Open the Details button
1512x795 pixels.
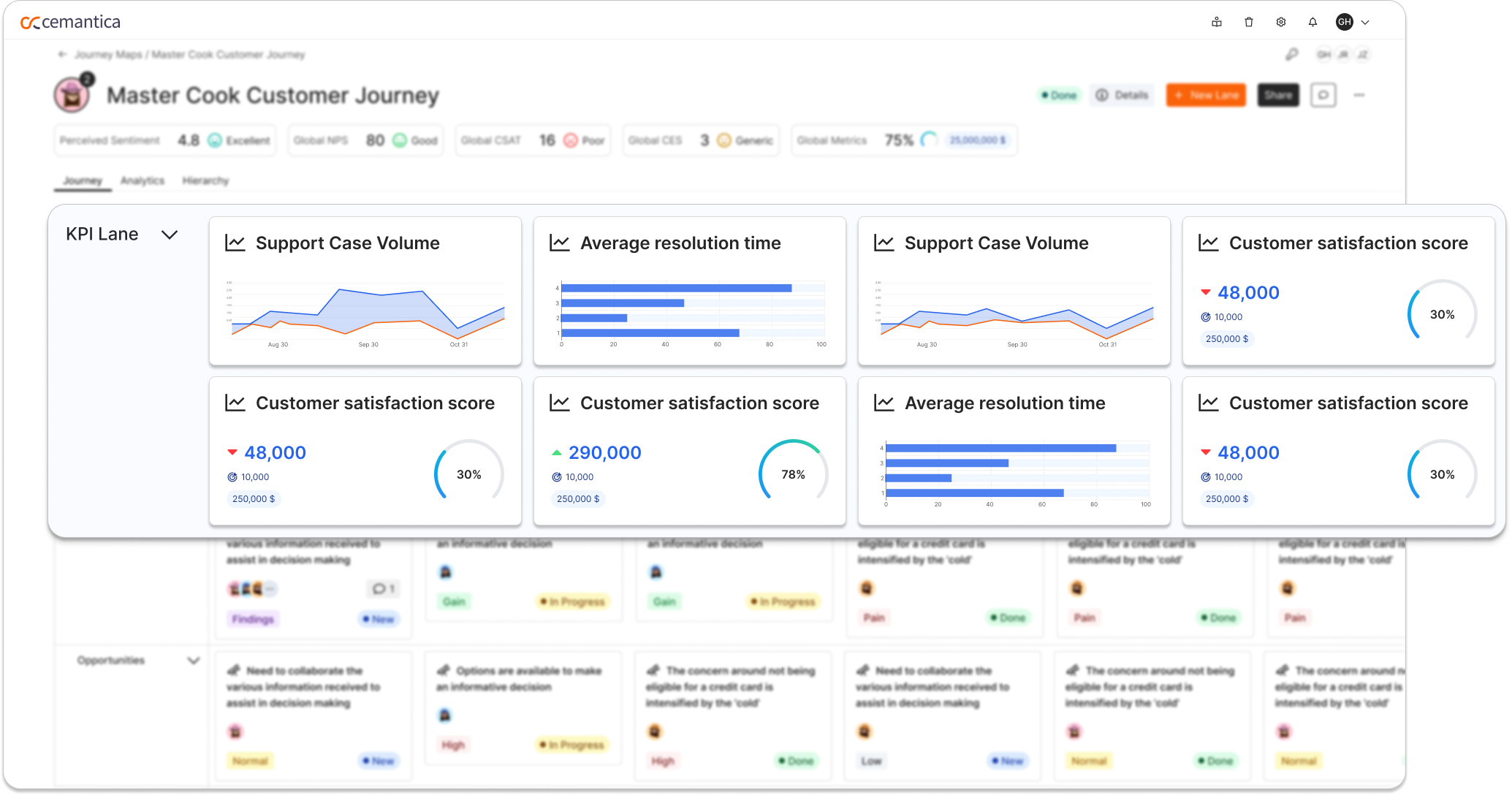point(1122,95)
